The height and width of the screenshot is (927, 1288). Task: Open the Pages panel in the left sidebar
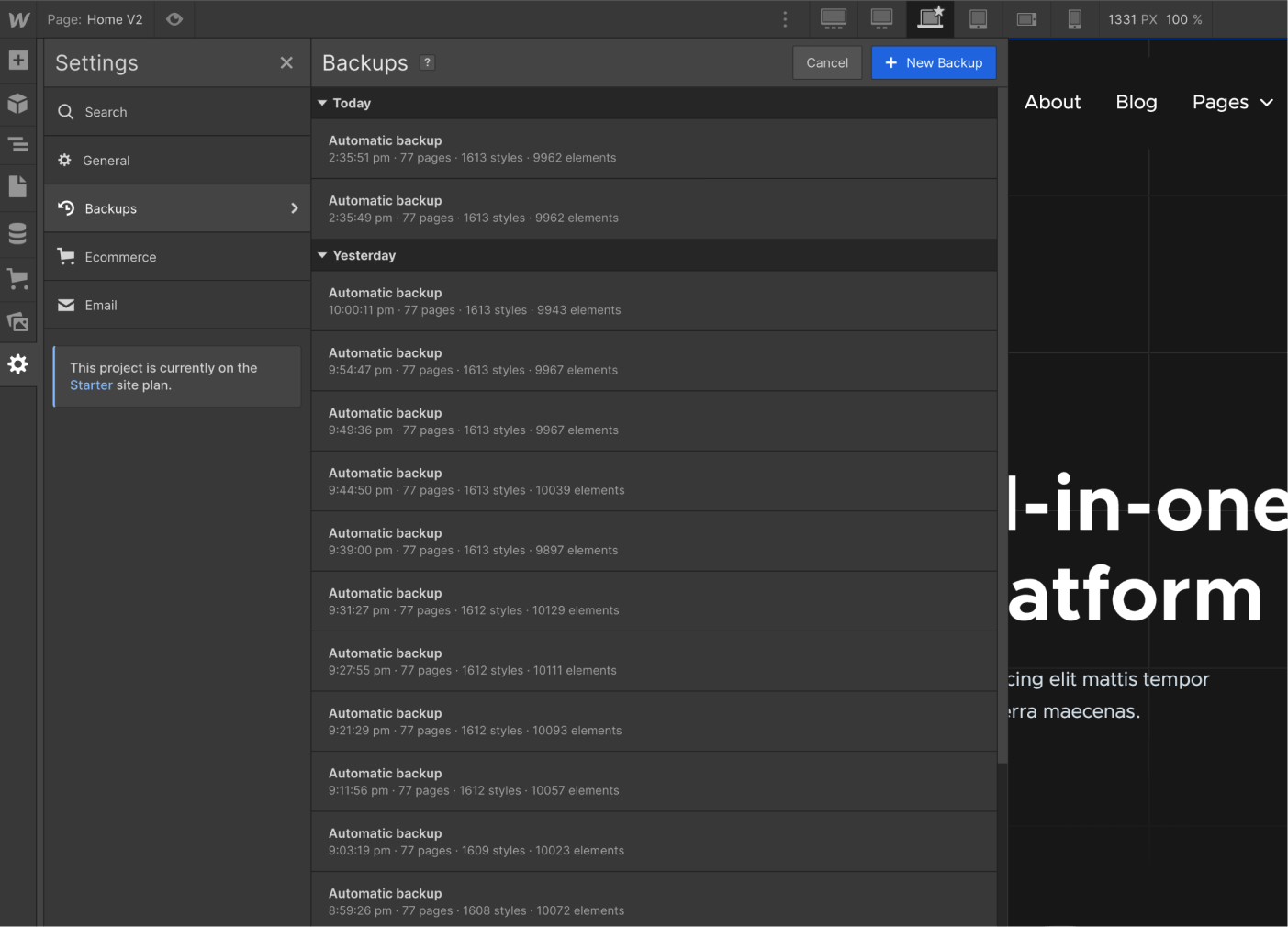(17, 186)
